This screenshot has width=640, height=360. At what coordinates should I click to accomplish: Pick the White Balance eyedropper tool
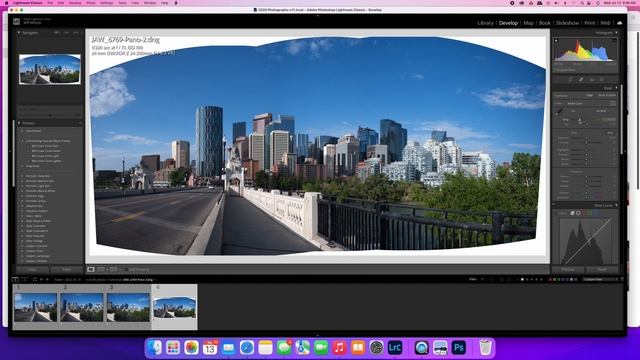[558, 113]
